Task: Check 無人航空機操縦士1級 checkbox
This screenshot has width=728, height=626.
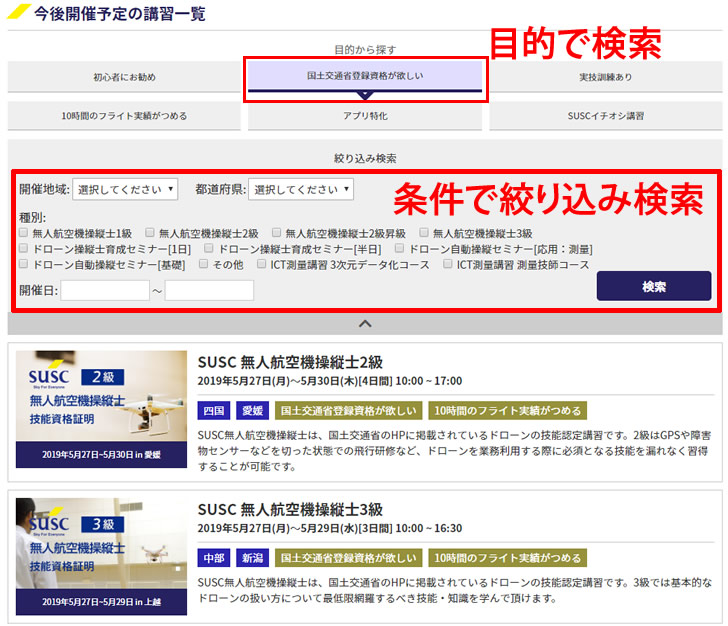Action: 24,232
